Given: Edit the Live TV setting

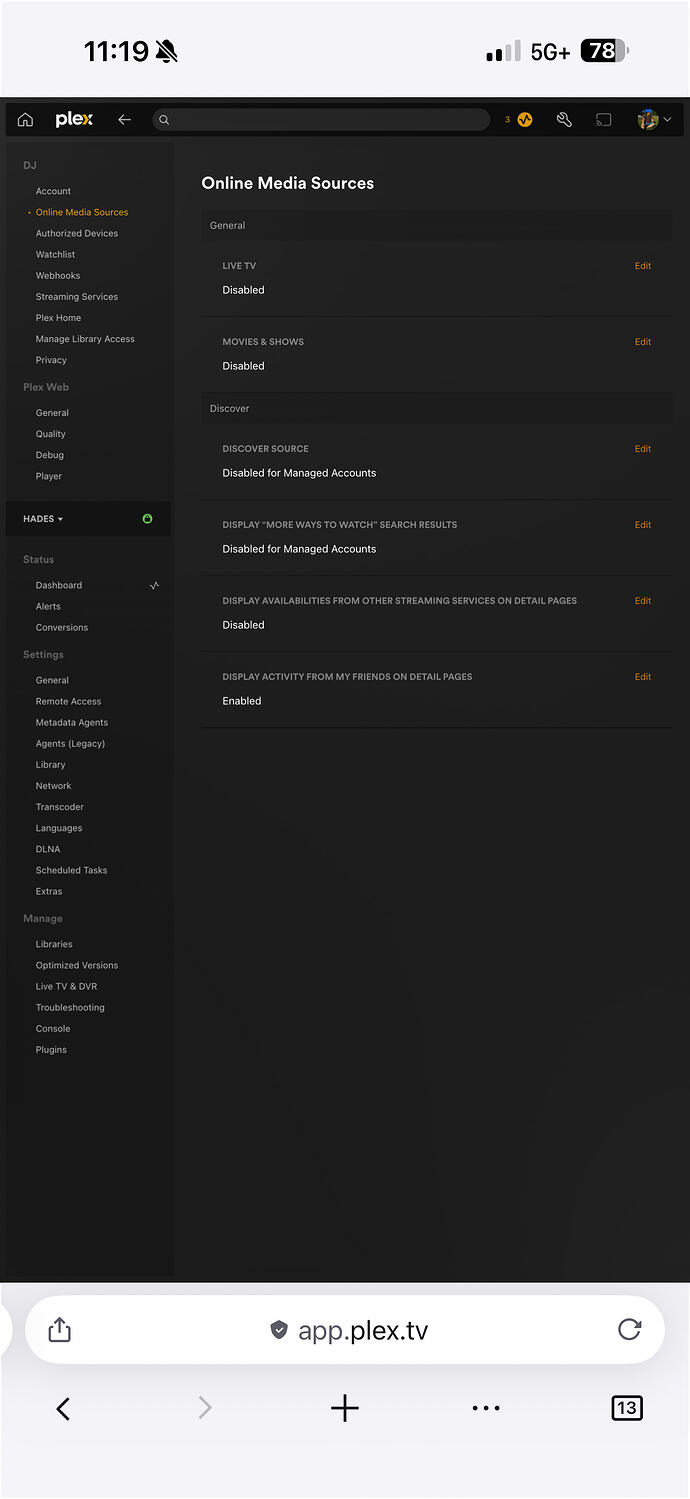Looking at the screenshot, I should [642, 266].
